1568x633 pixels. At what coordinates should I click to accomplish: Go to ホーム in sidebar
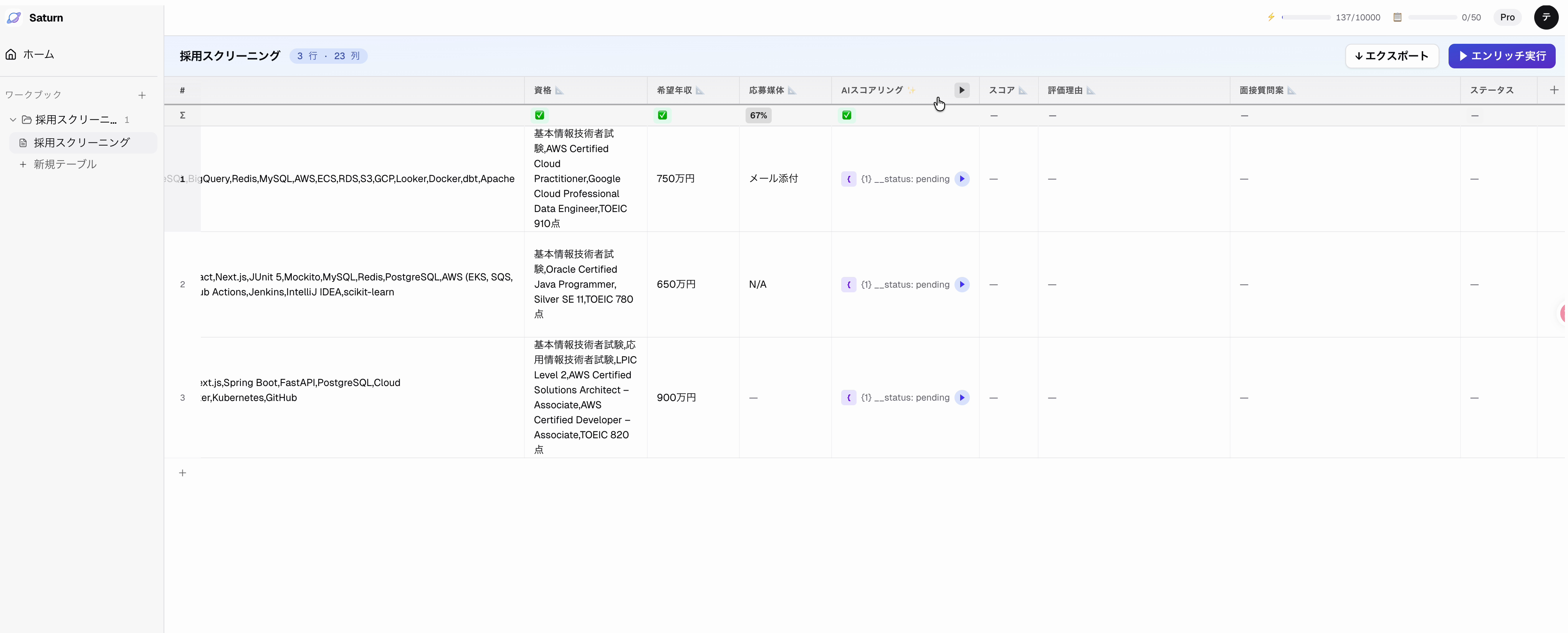click(x=38, y=54)
